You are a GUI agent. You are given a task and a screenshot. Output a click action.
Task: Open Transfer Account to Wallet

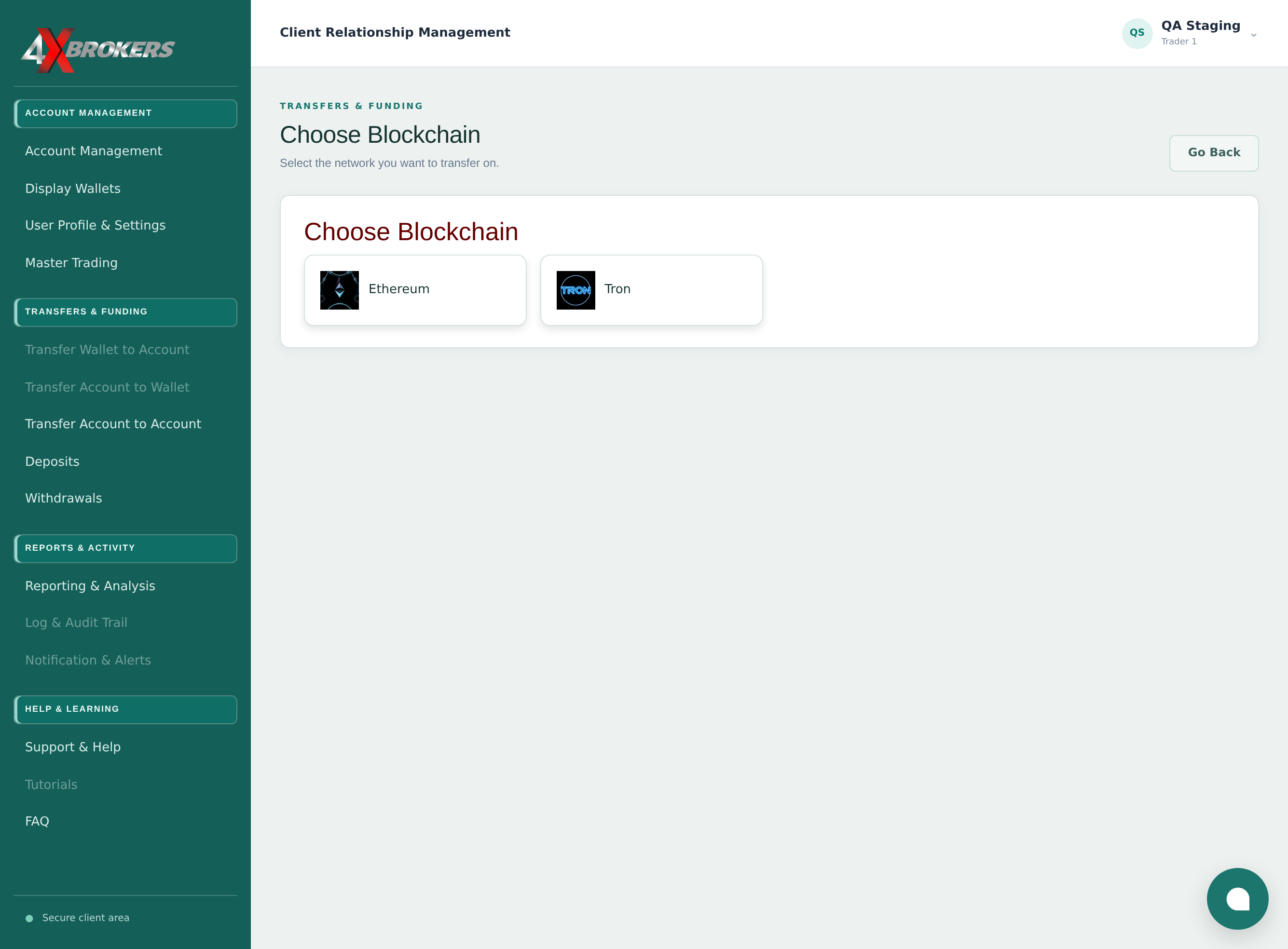pos(107,387)
